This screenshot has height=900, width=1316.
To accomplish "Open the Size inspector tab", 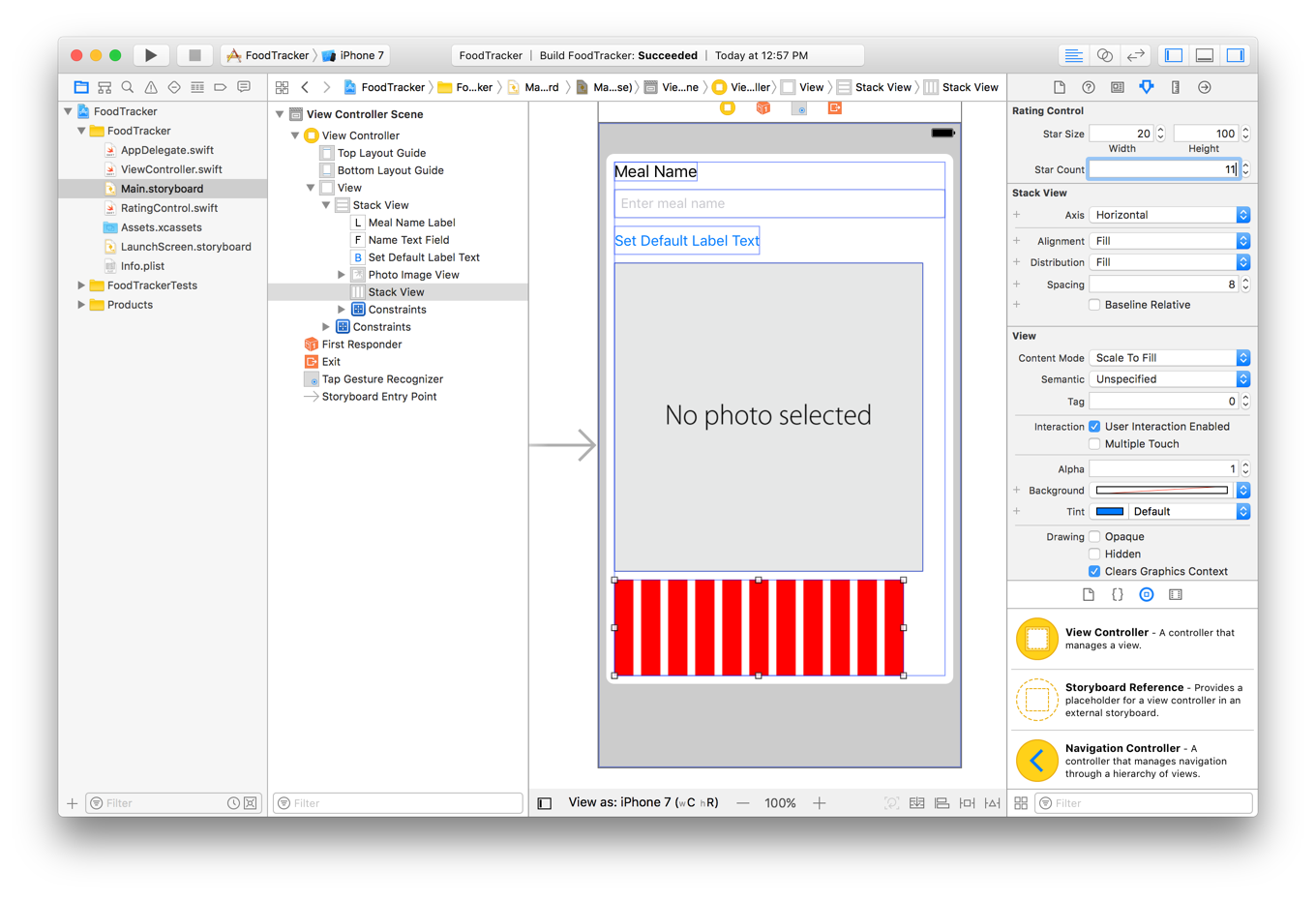I will (x=1176, y=87).
